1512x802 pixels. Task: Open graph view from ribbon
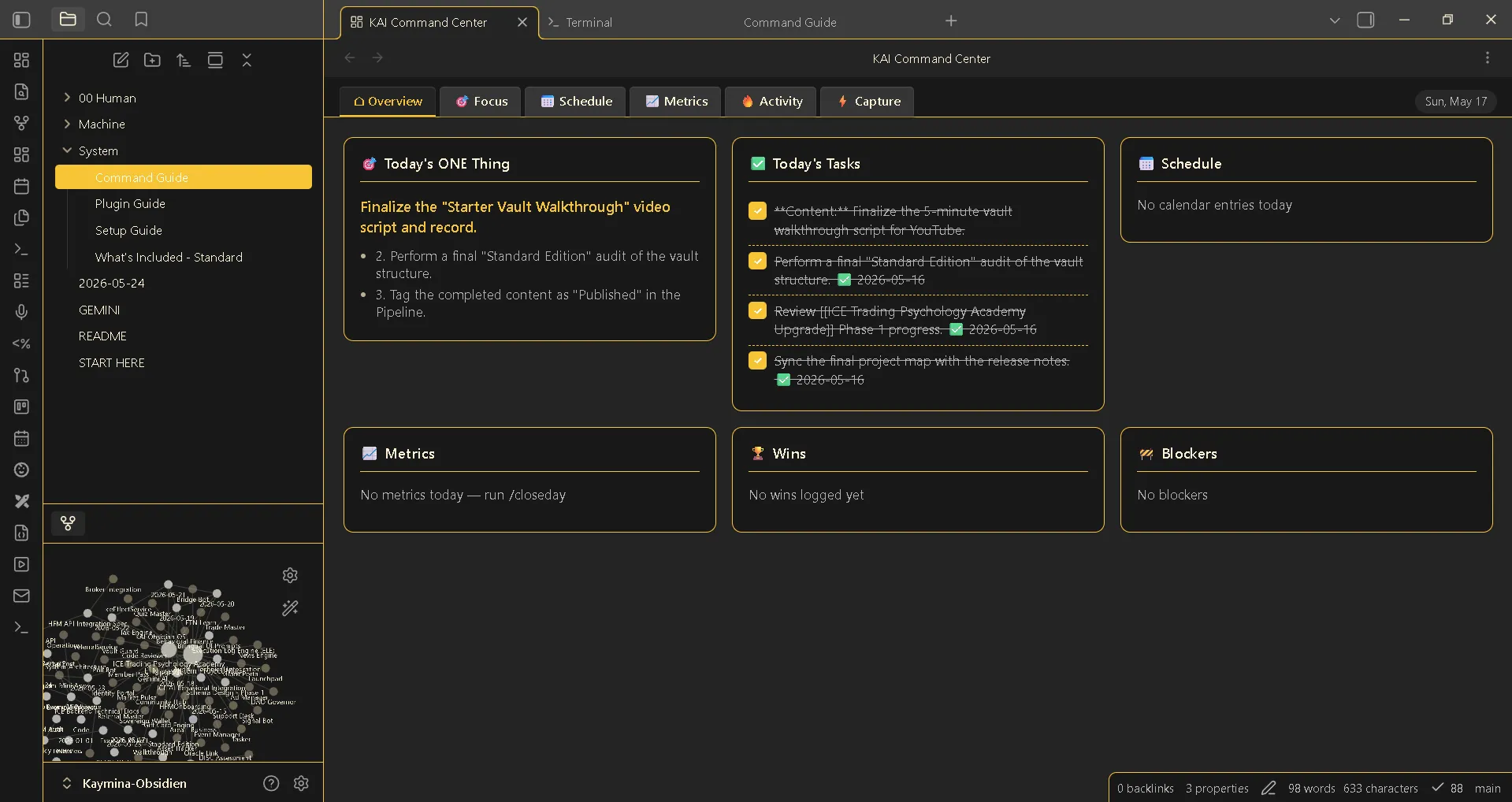tap(21, 123)
